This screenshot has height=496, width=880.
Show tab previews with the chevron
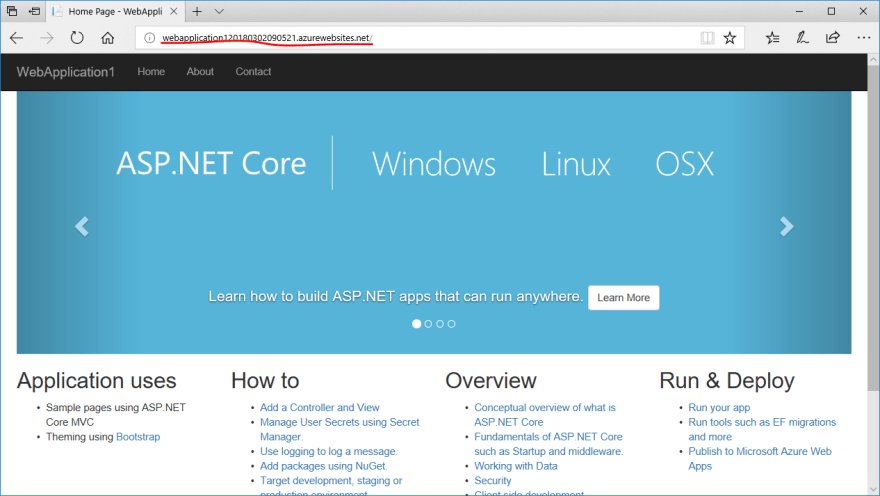pyautogui.click(x=219, y=11)
